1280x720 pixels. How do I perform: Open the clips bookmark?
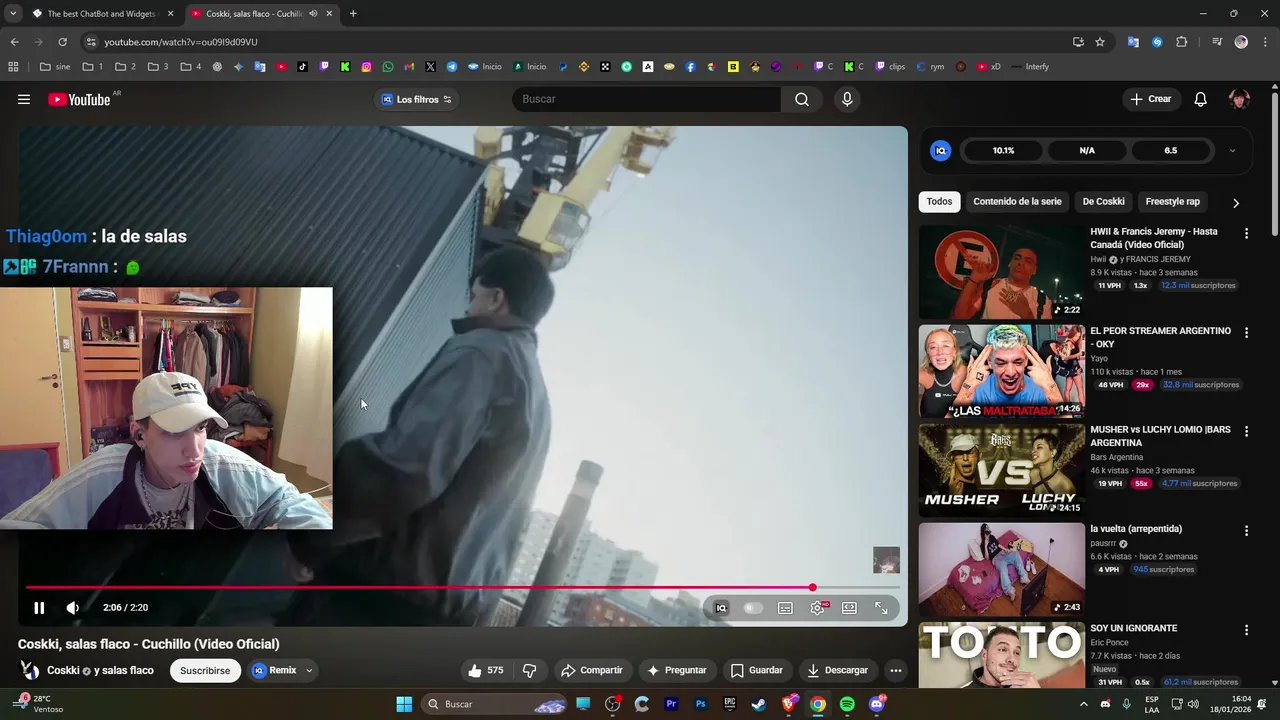pyautogui.click(x=890, y=67)
